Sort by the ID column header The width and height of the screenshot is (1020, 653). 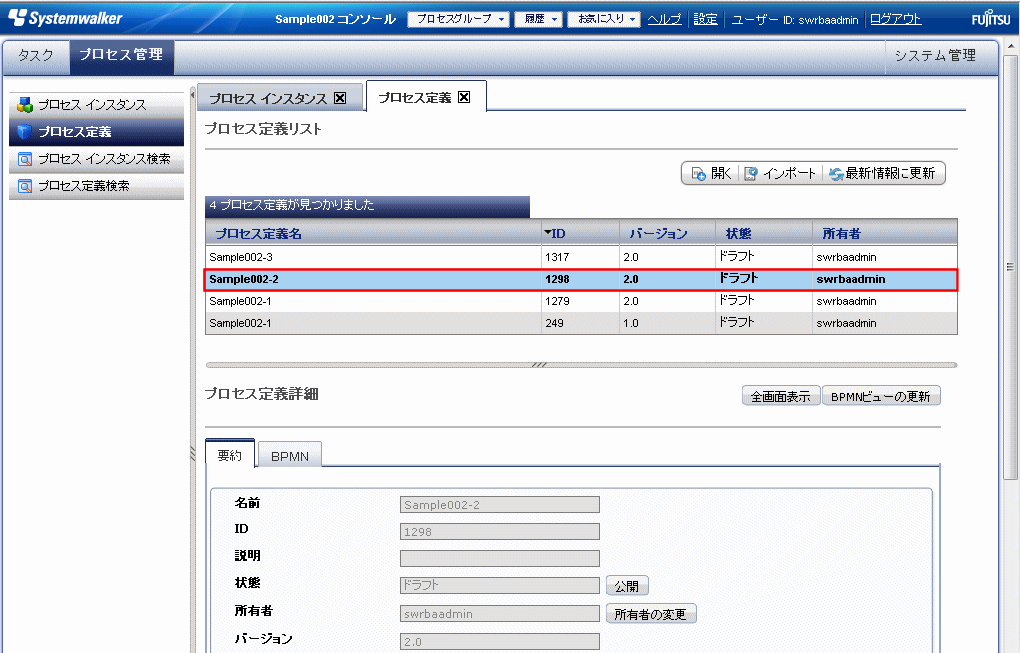(558, 233)
